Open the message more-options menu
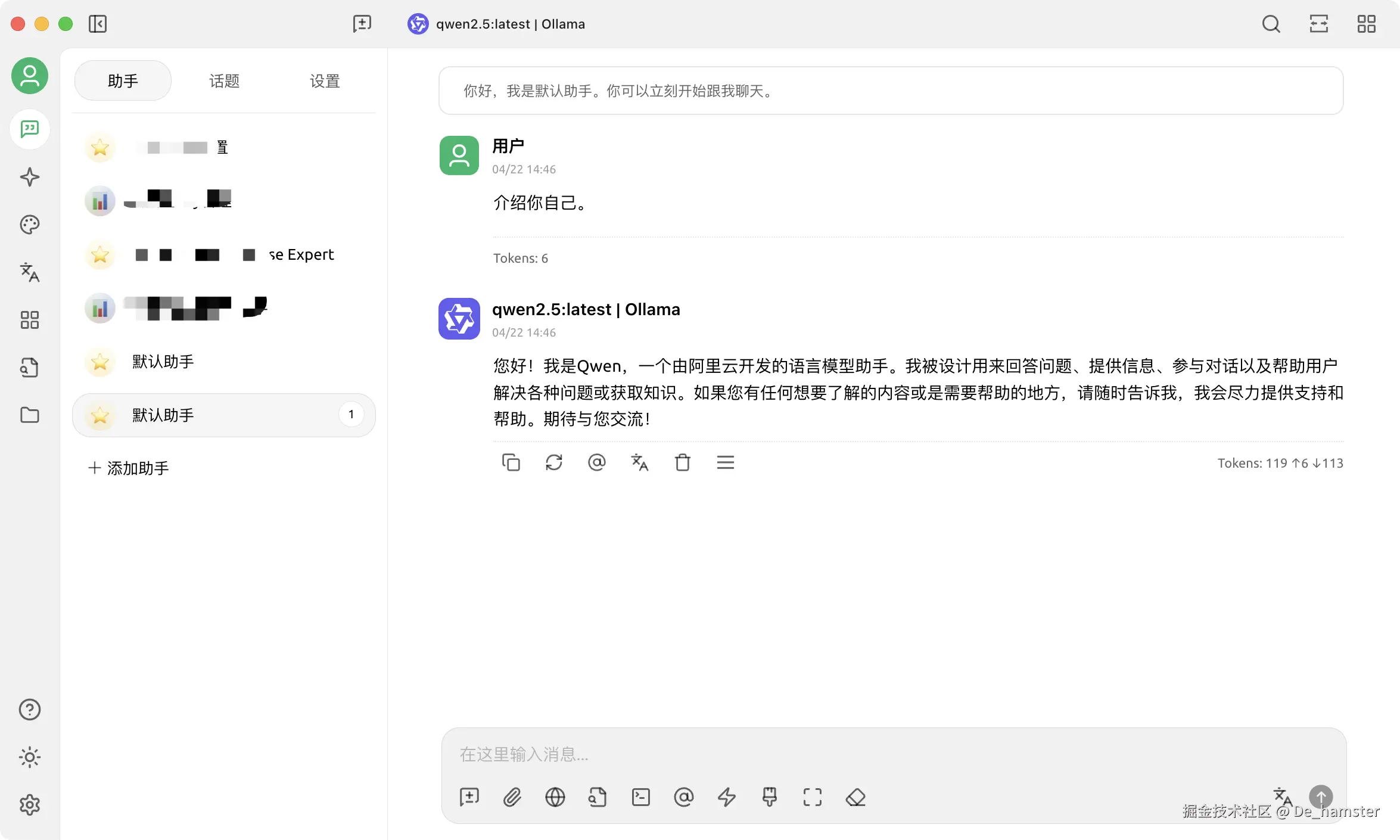Viewport: 1400px width, 840px height. [x=725, y=462]
